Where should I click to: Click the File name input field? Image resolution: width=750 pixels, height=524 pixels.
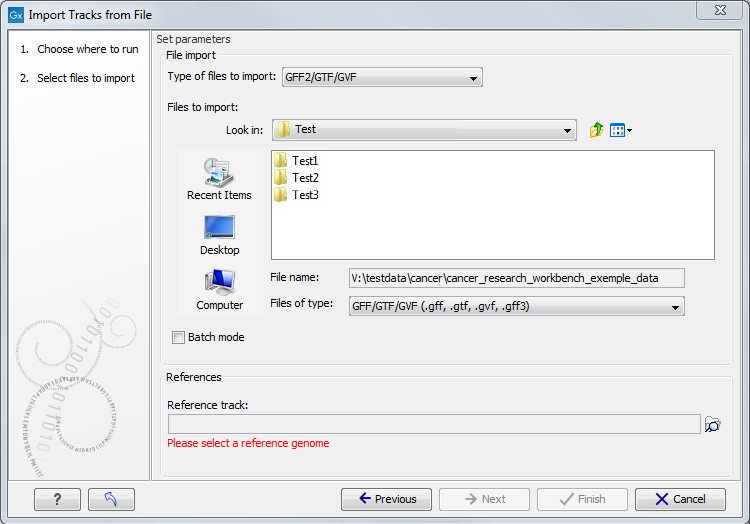(516, 278)
